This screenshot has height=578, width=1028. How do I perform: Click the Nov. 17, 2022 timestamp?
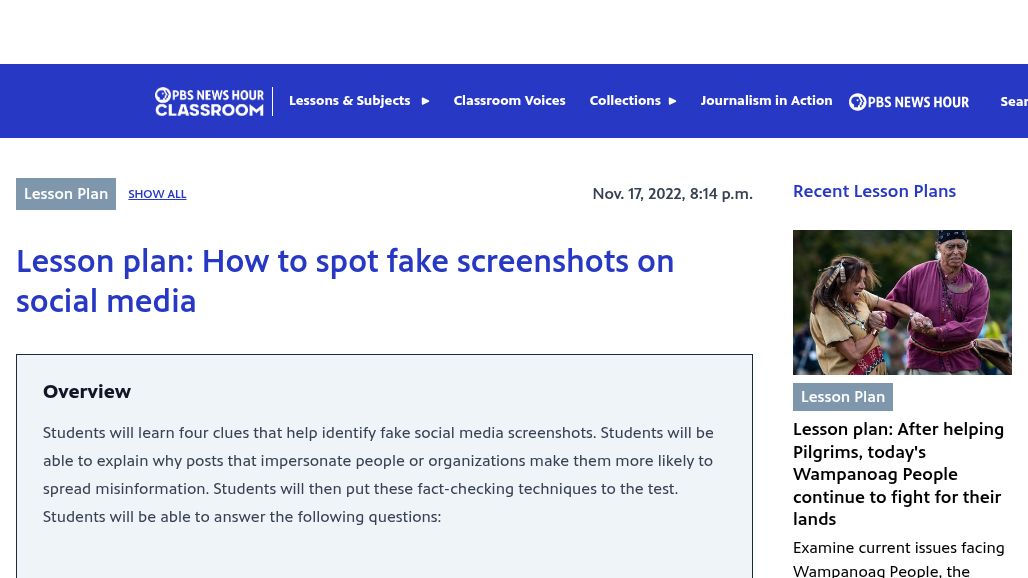(x=672, y=194)
